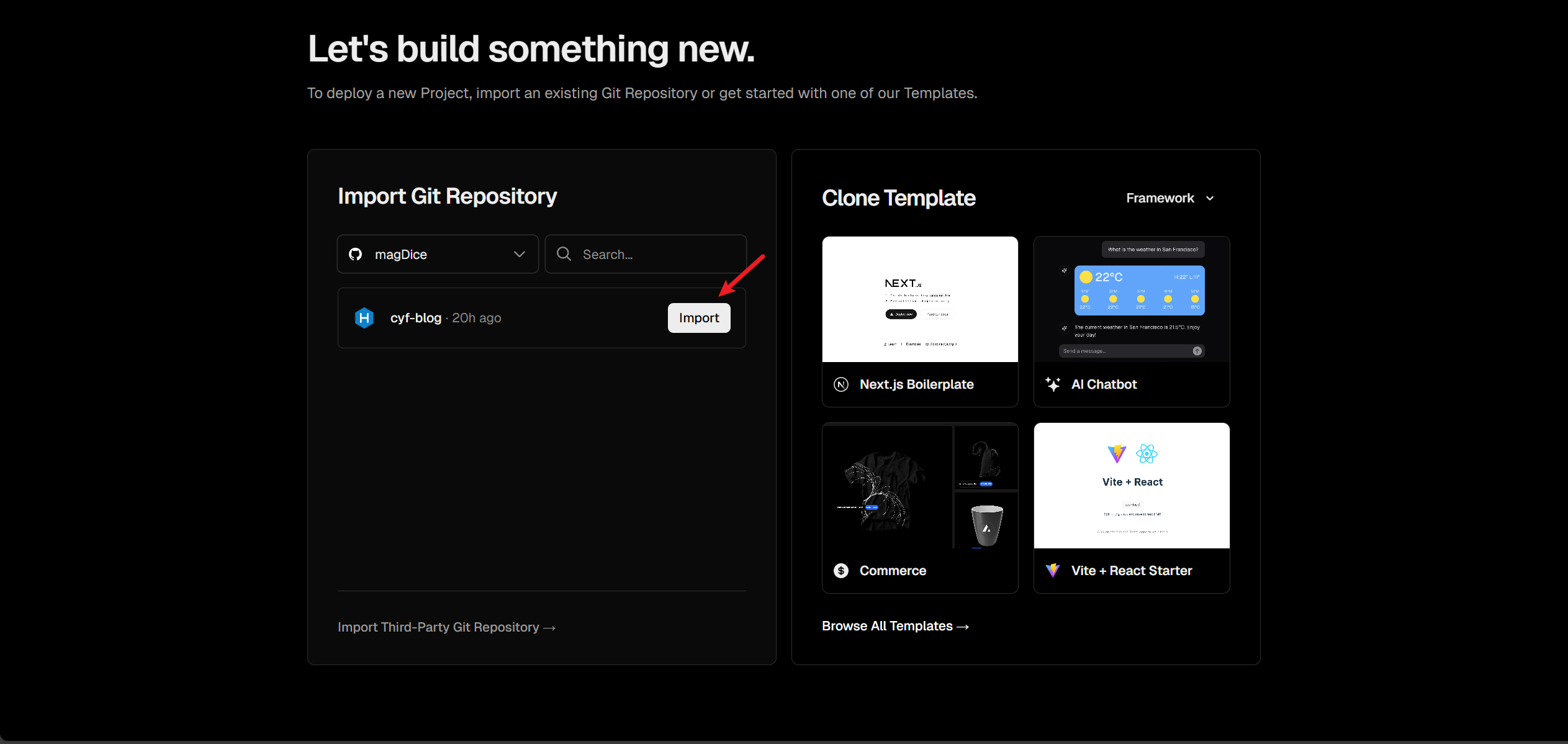
Task: Select the AI Chatbot template preview
Action: [1131, 299]
